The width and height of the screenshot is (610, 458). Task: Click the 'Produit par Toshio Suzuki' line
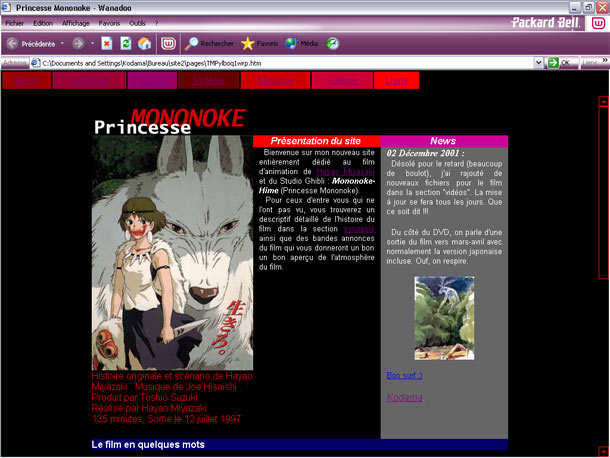click(144, 397)
